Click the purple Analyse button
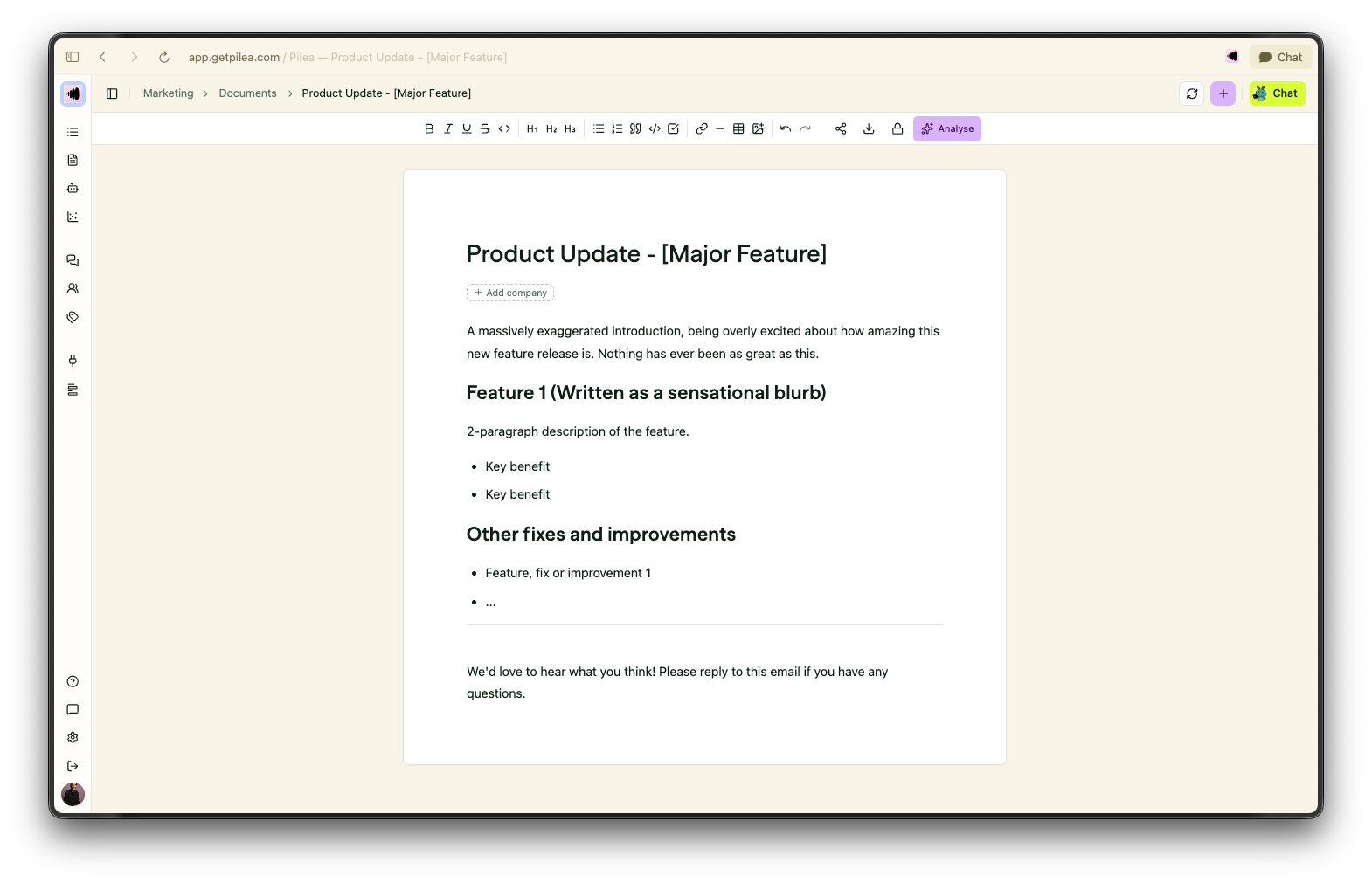1372x883 pixels. [947, 128]
